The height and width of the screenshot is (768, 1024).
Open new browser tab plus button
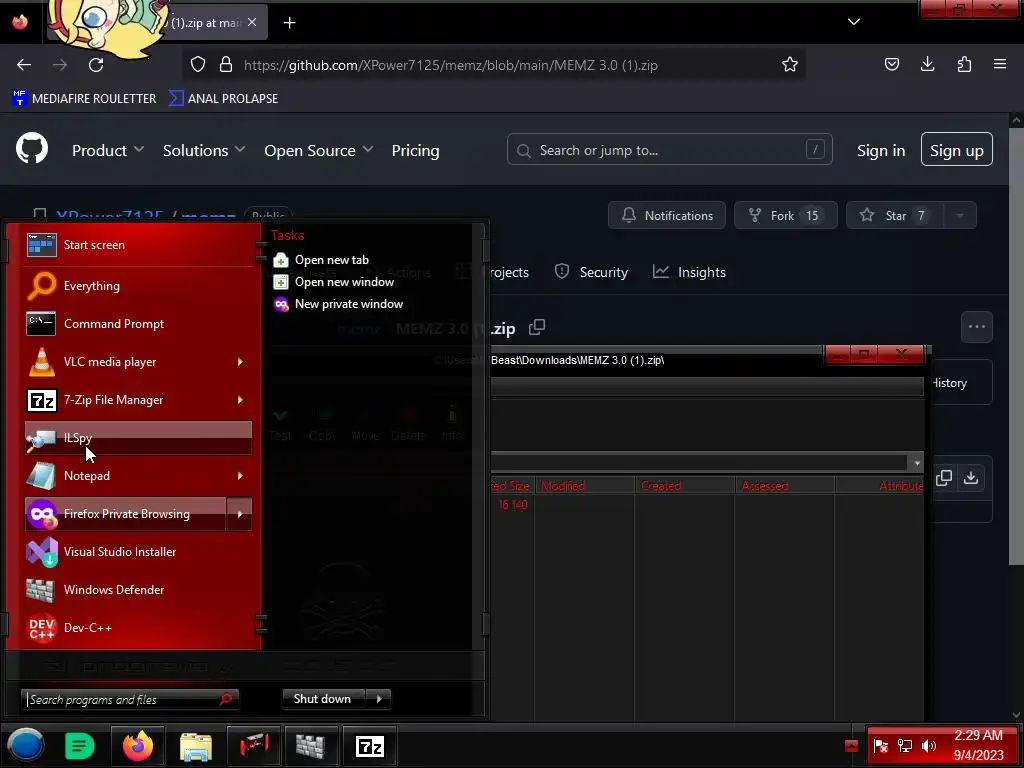click(x=289, y=23)
